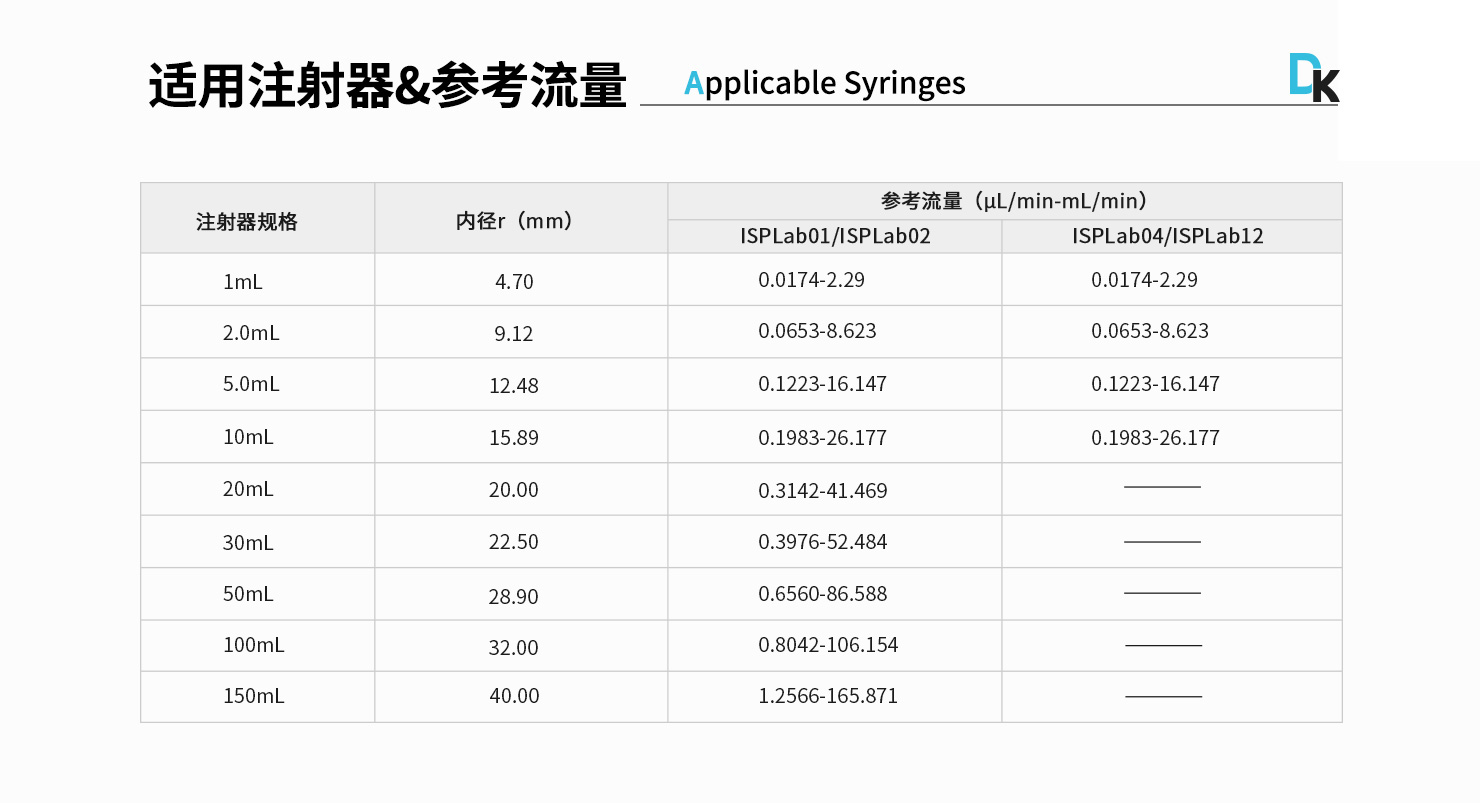Click the dash in the 20mL row
The width and height of the screenshot is (1480, 803).
pyautogui.click(x=1162, y=487)
